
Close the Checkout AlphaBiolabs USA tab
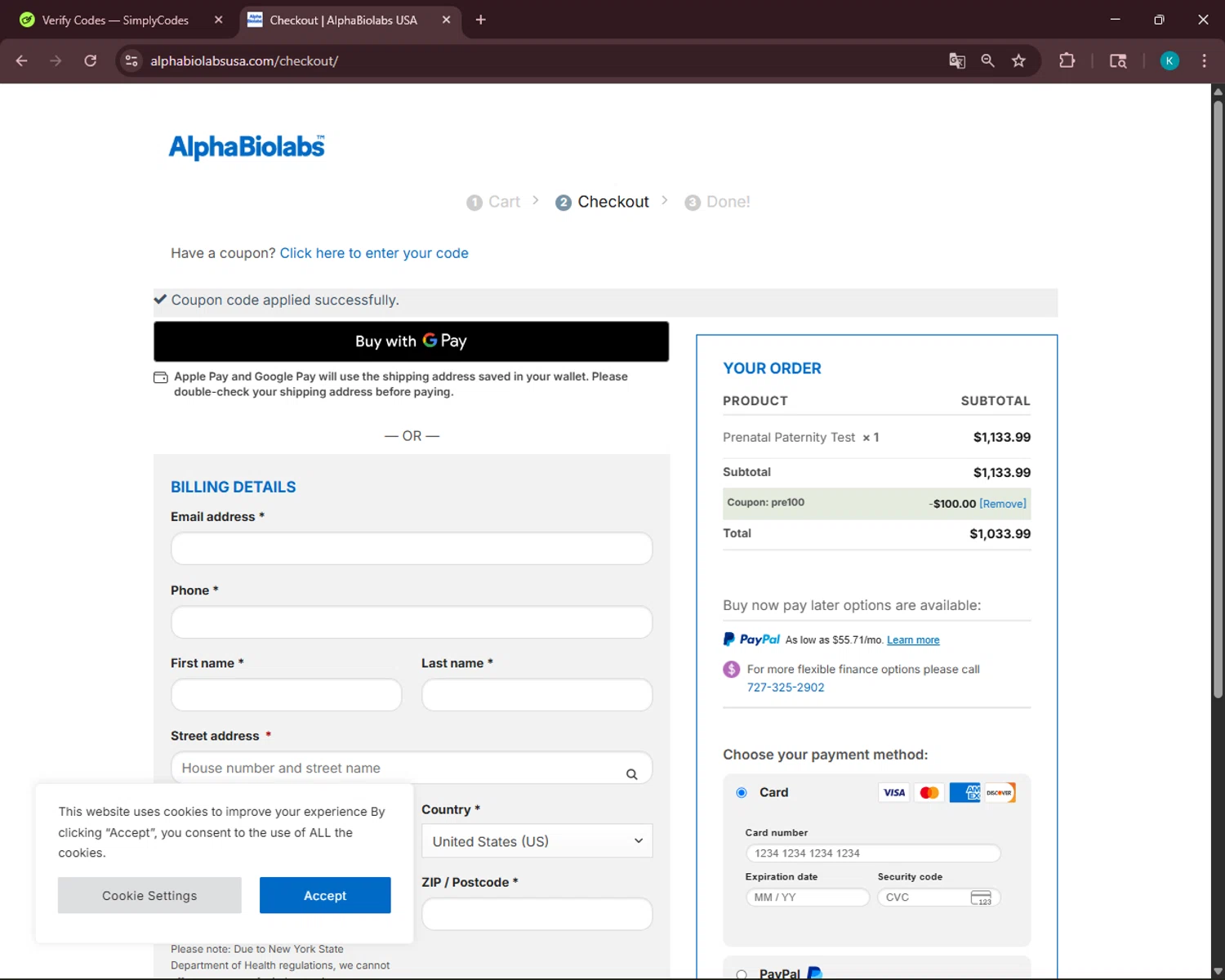coord(446,20)
